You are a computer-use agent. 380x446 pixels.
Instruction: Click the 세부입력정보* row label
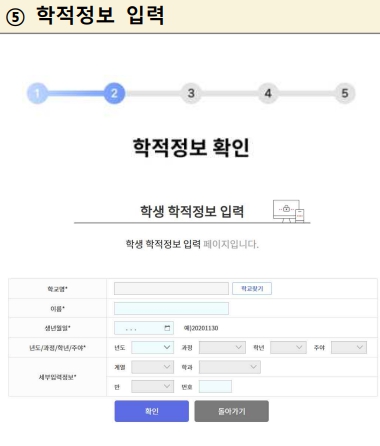pyautogui.click(x=57, y=377)
